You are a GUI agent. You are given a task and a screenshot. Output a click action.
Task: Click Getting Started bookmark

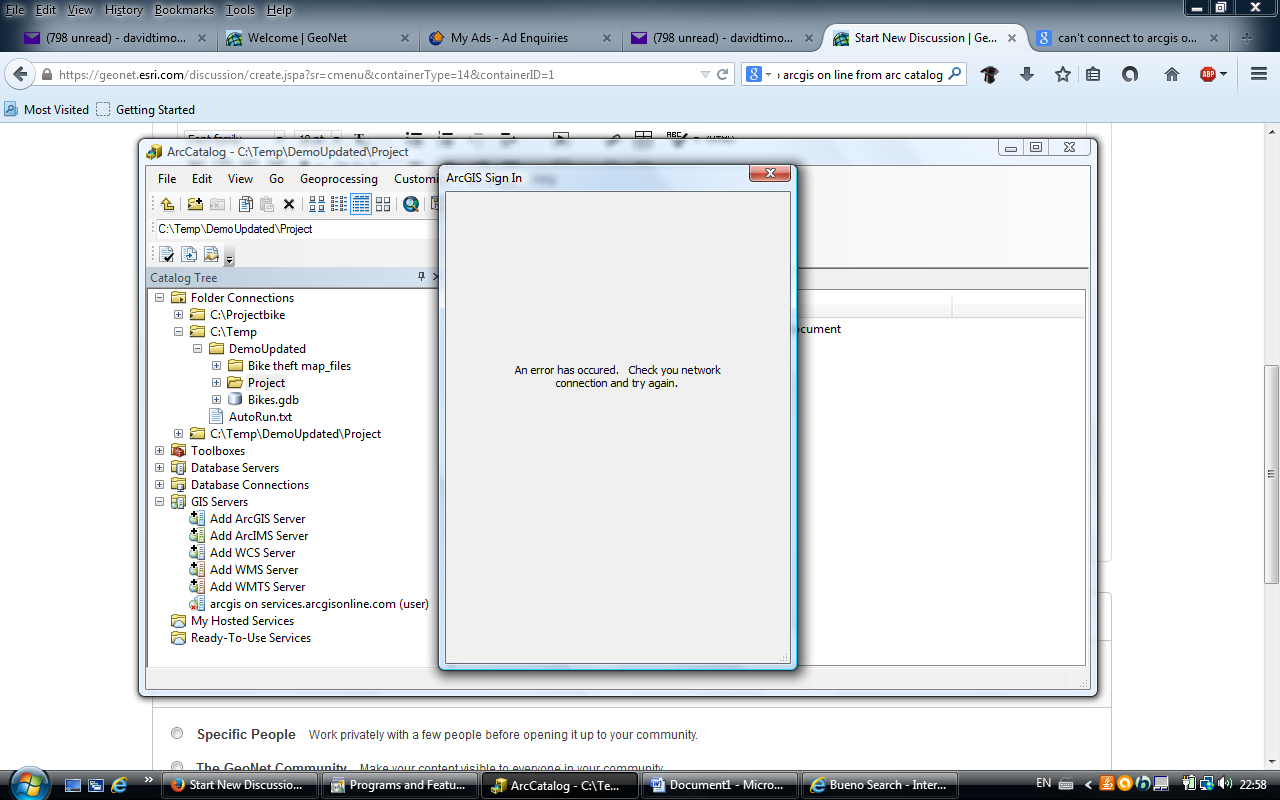tap(146, 110)
